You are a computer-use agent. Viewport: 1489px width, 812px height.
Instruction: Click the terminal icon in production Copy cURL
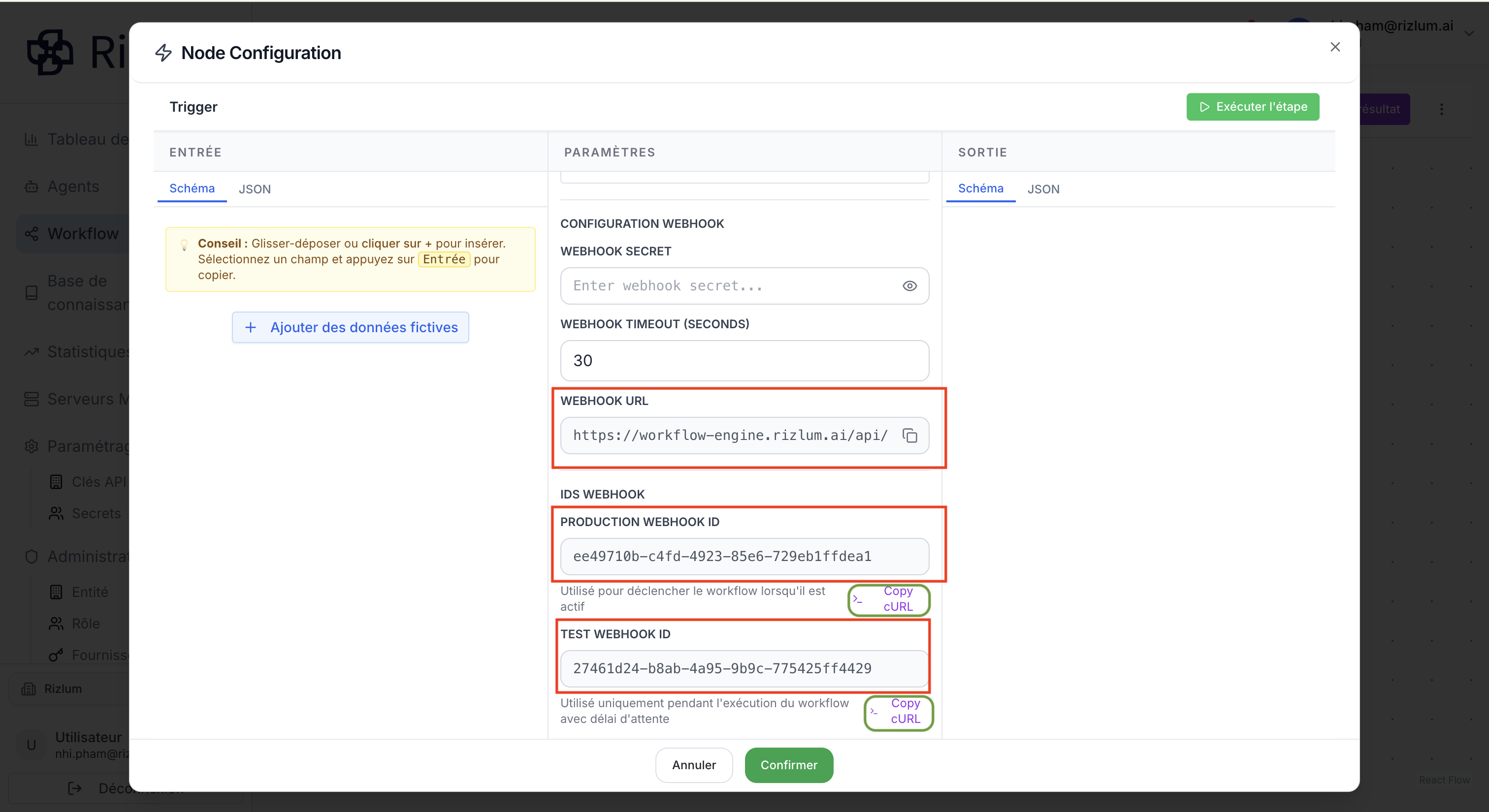[x=857, y=599]
